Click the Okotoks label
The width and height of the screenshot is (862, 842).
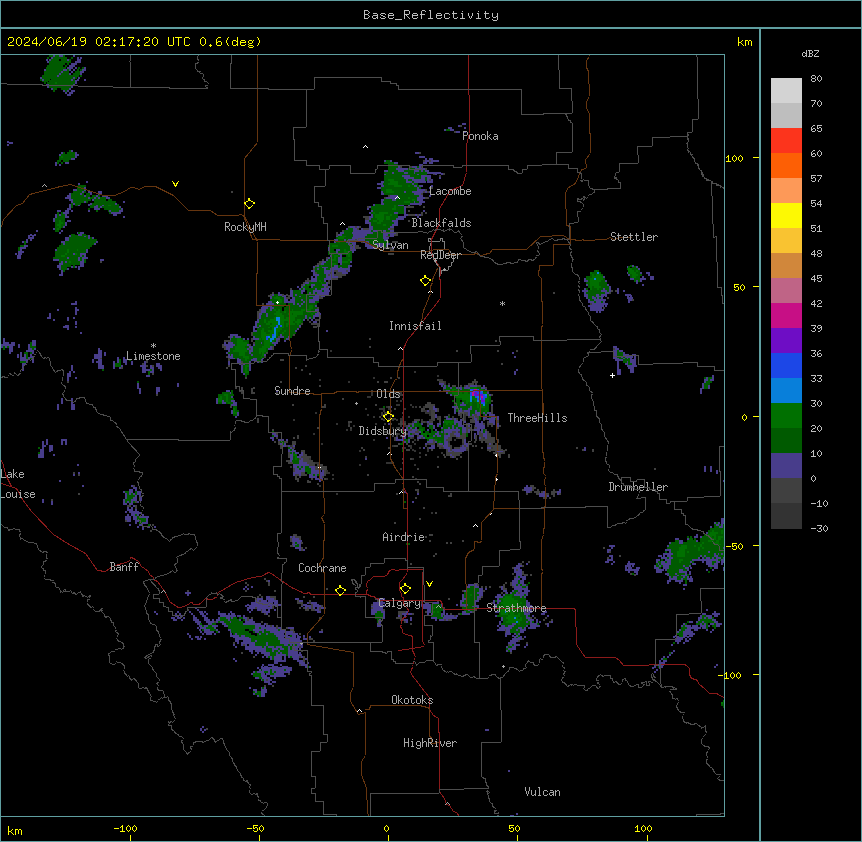[x=412, y=700]
